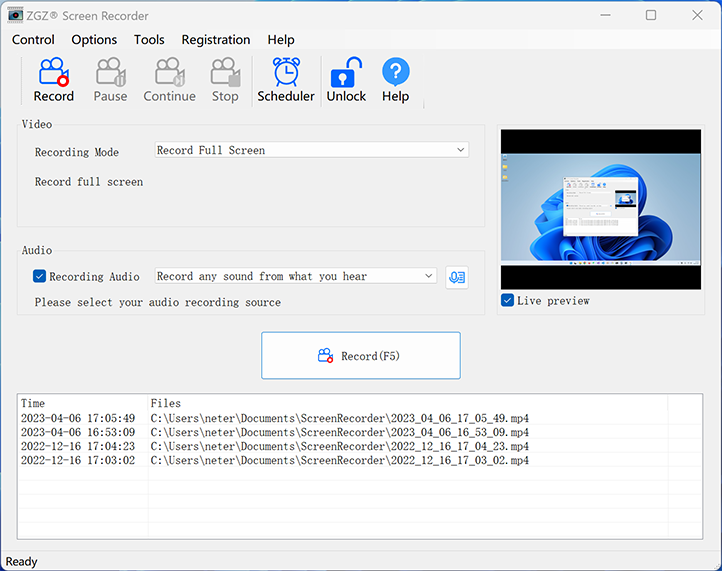Image resolution: width=722 pixels, height=571 pixels.
Task: Select recording 2023_04_06_16_53_09.mp4
Action: pyautogui.click(x=339, y=432)
